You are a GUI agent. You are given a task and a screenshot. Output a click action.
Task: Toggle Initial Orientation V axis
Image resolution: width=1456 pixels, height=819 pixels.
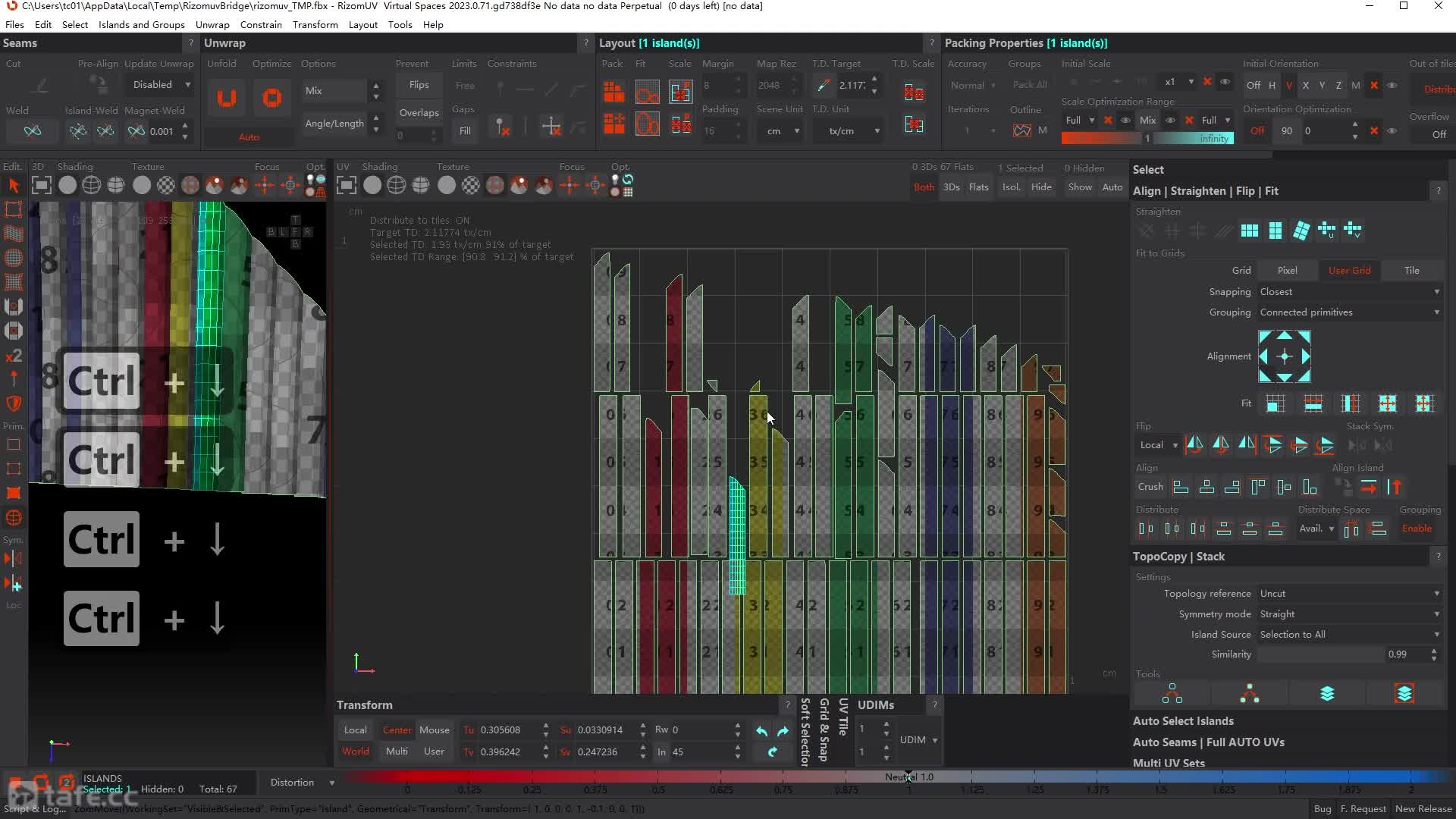tap(1289, 85)
